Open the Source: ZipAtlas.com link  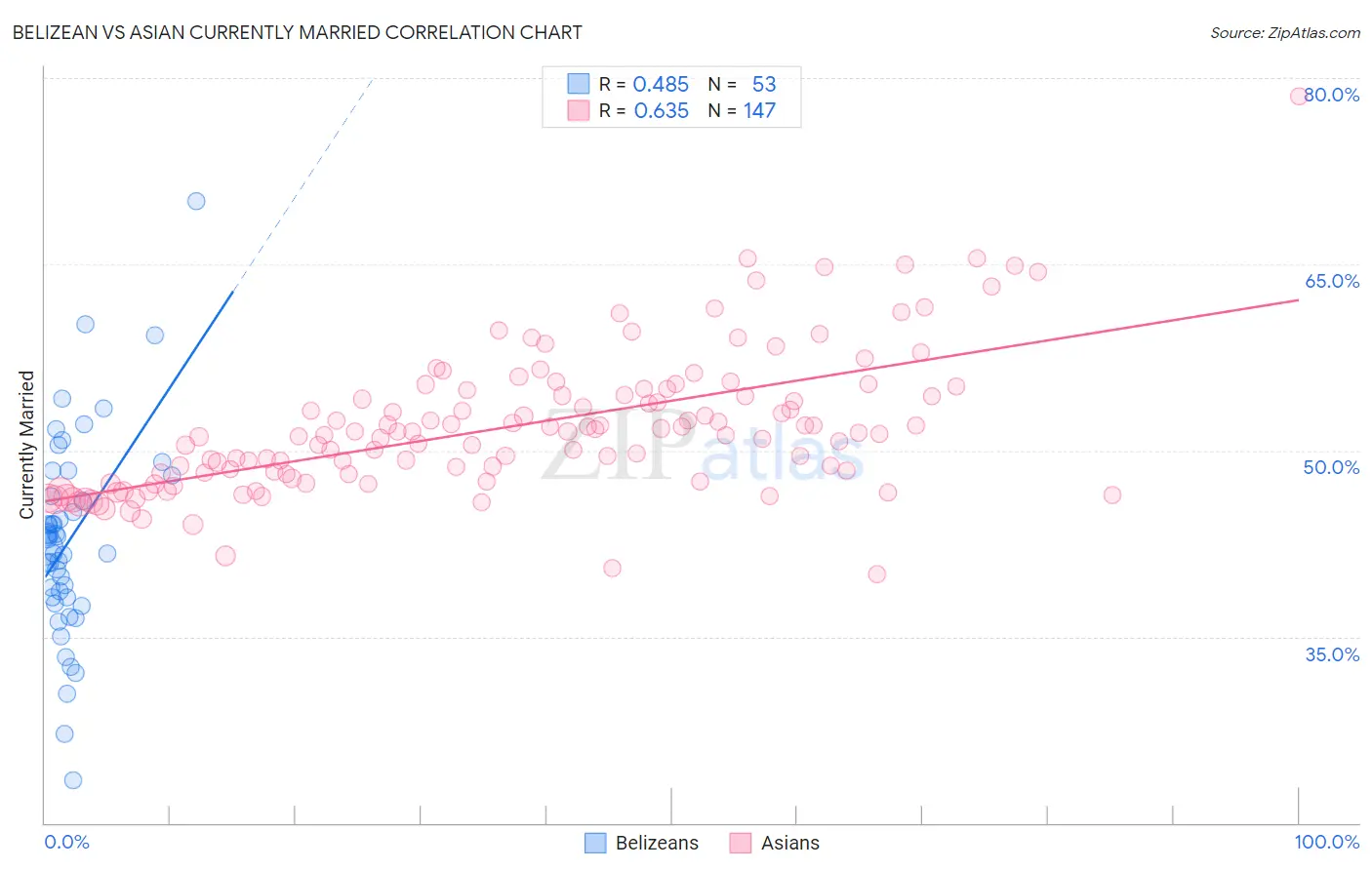coord(1285,33)
